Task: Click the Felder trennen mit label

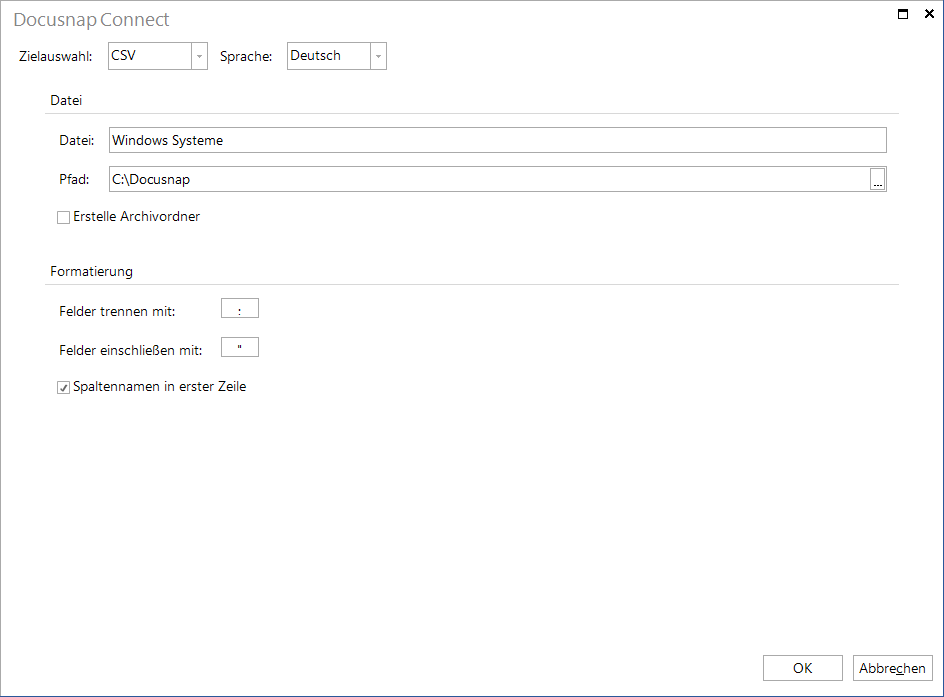Action: 117,311
